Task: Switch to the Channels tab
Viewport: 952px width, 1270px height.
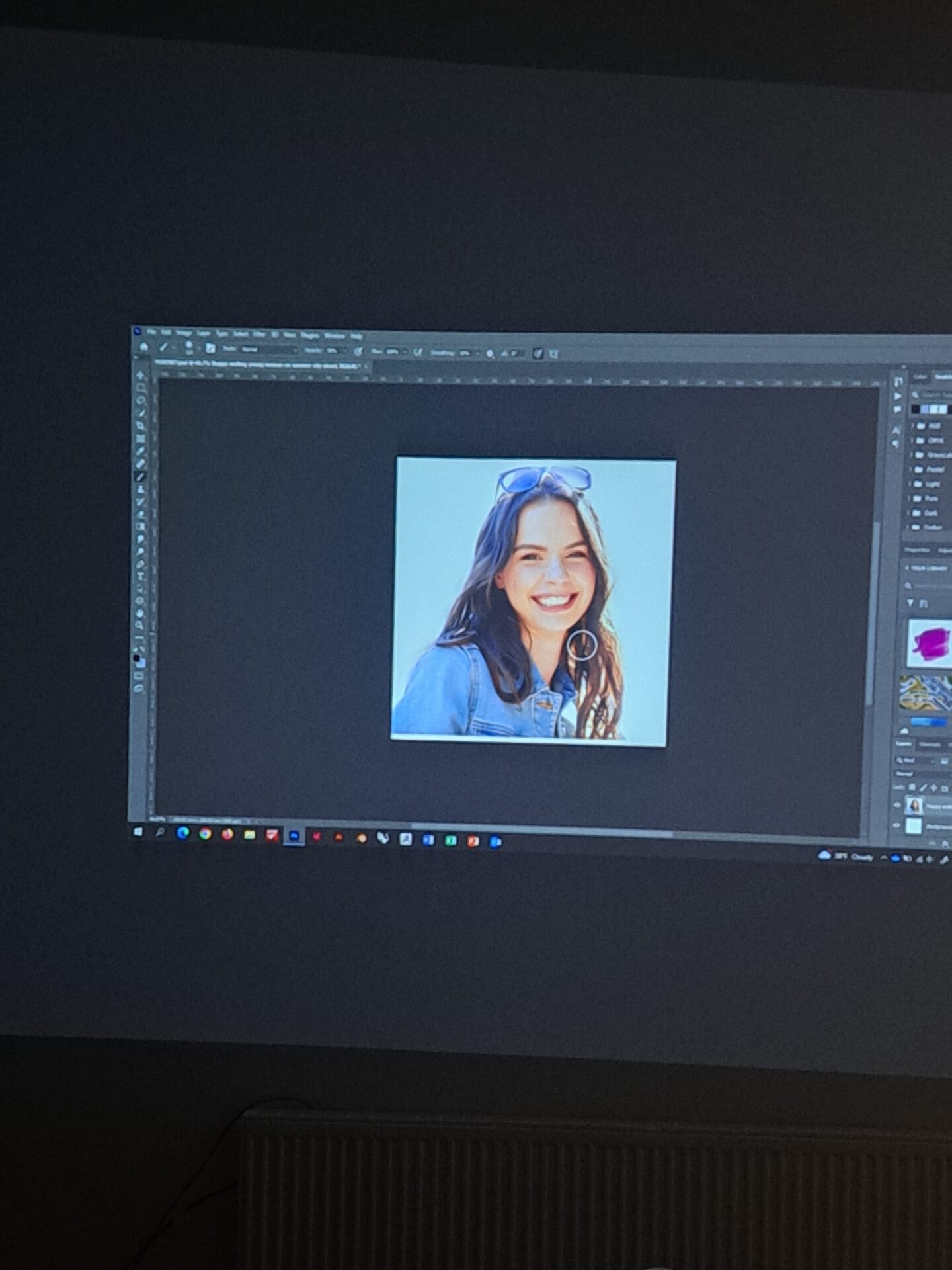Action: 930,744
